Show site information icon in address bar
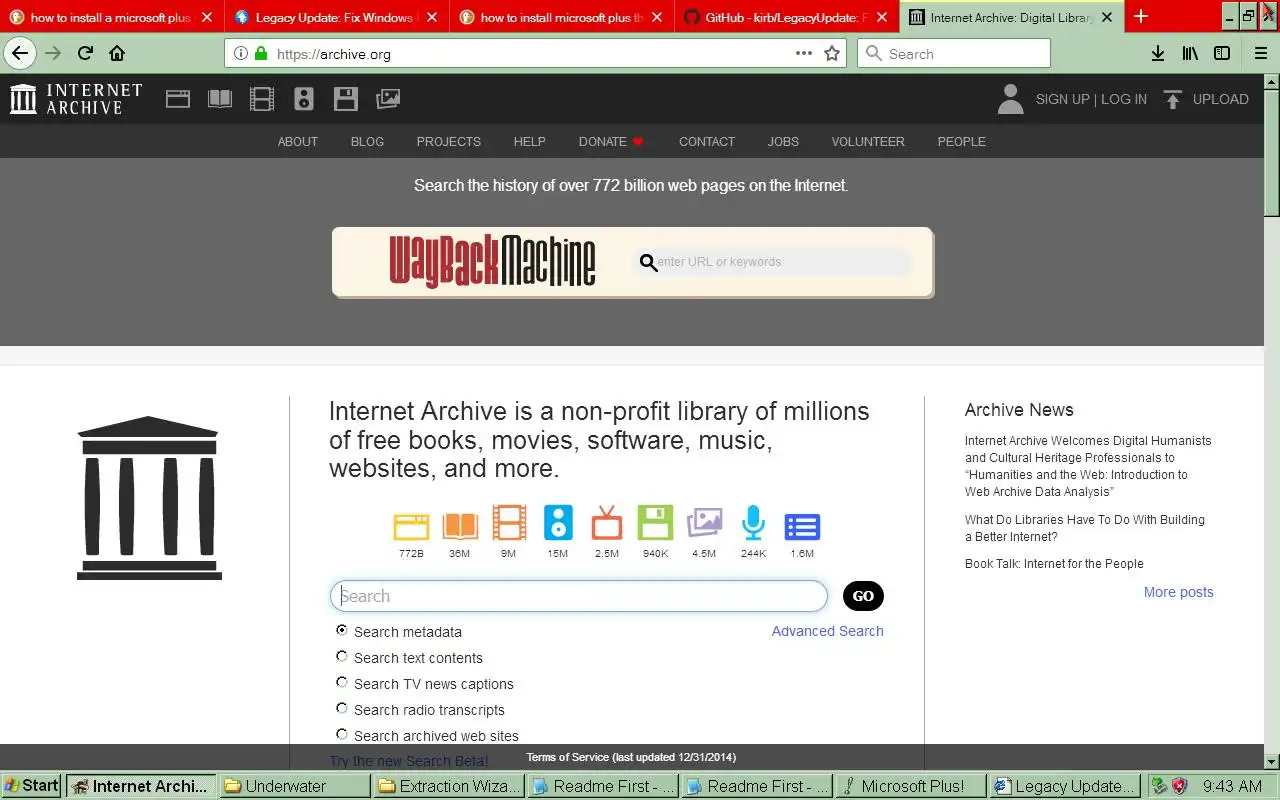1280x800 pixels. pyautogui.click(x=240, y=54)
